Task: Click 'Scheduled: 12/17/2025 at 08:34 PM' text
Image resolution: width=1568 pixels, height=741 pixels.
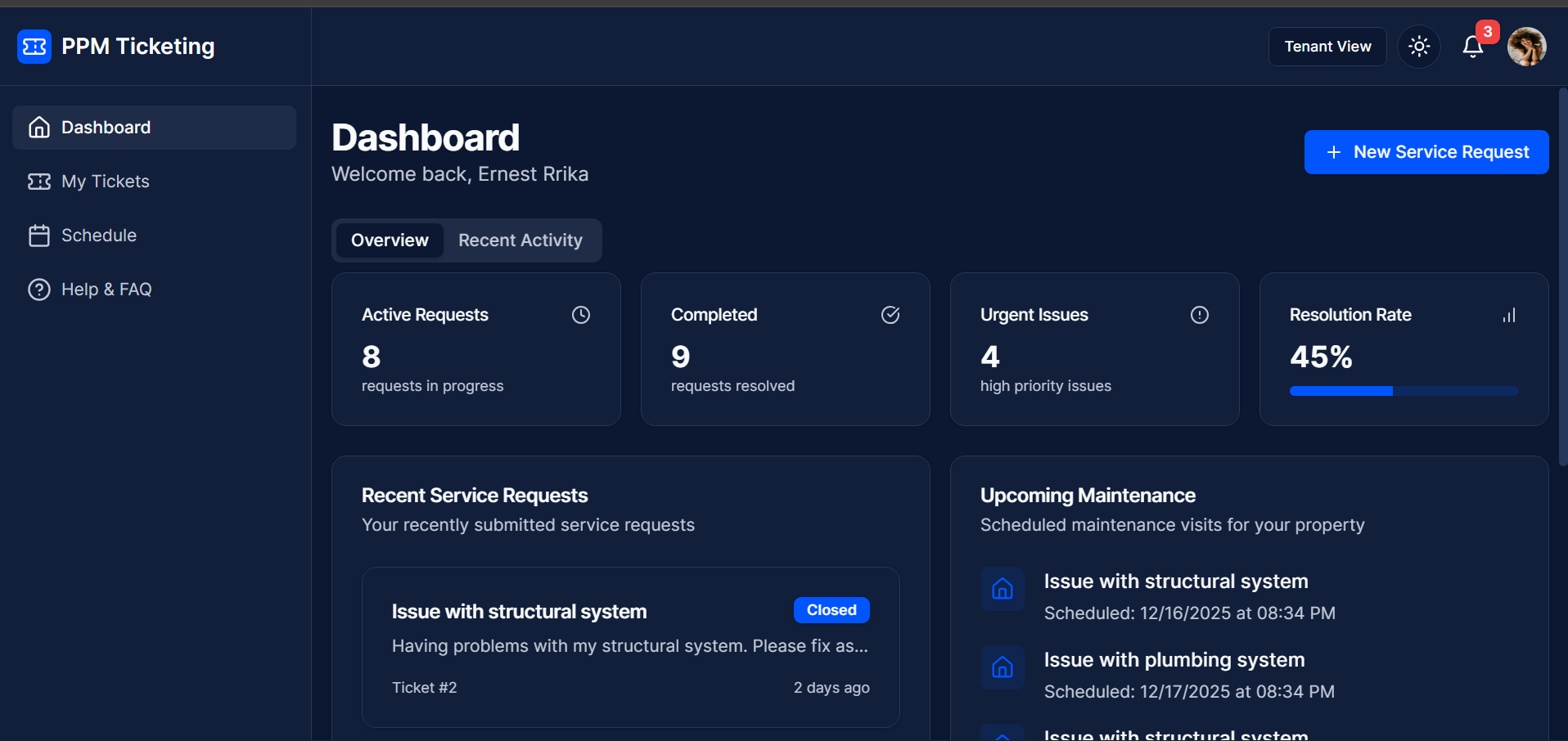Action: point(1190,692)
